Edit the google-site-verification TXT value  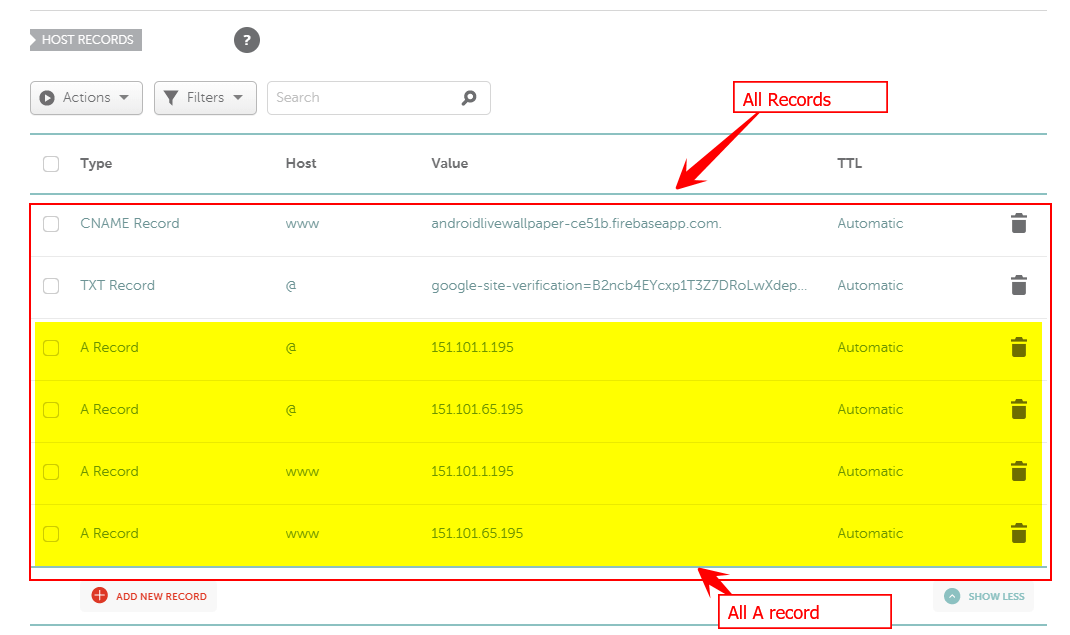point(619,286)
